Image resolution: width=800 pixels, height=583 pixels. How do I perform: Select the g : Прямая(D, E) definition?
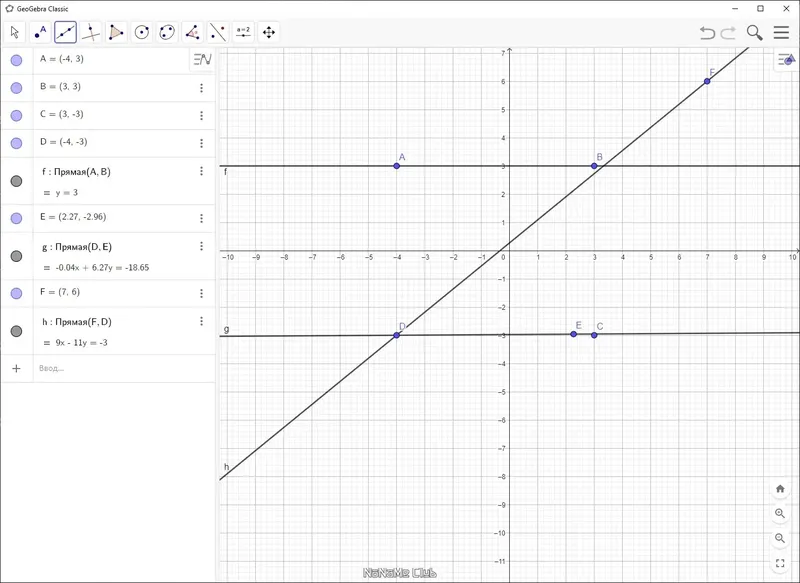(x=77, y=247)
